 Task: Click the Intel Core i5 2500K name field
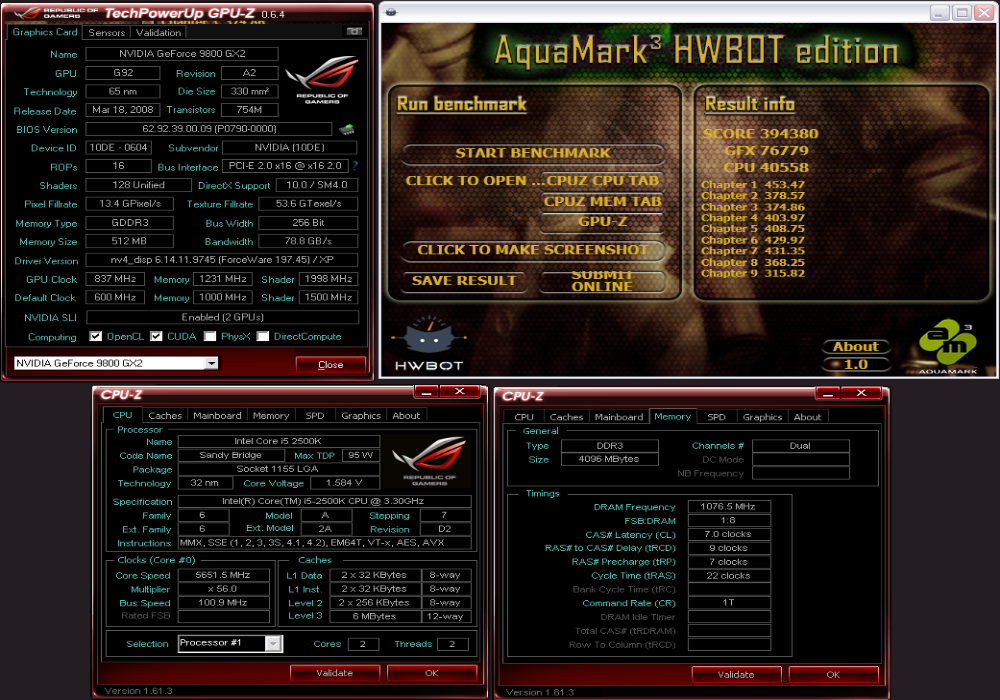coord(279,441)
